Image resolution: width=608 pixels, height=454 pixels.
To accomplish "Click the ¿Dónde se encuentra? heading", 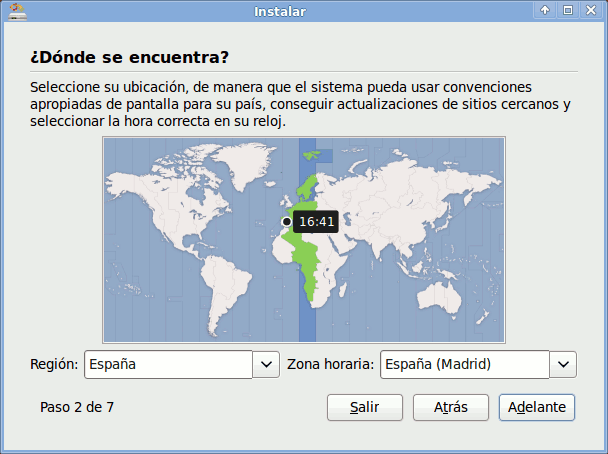I will [130, 57].
